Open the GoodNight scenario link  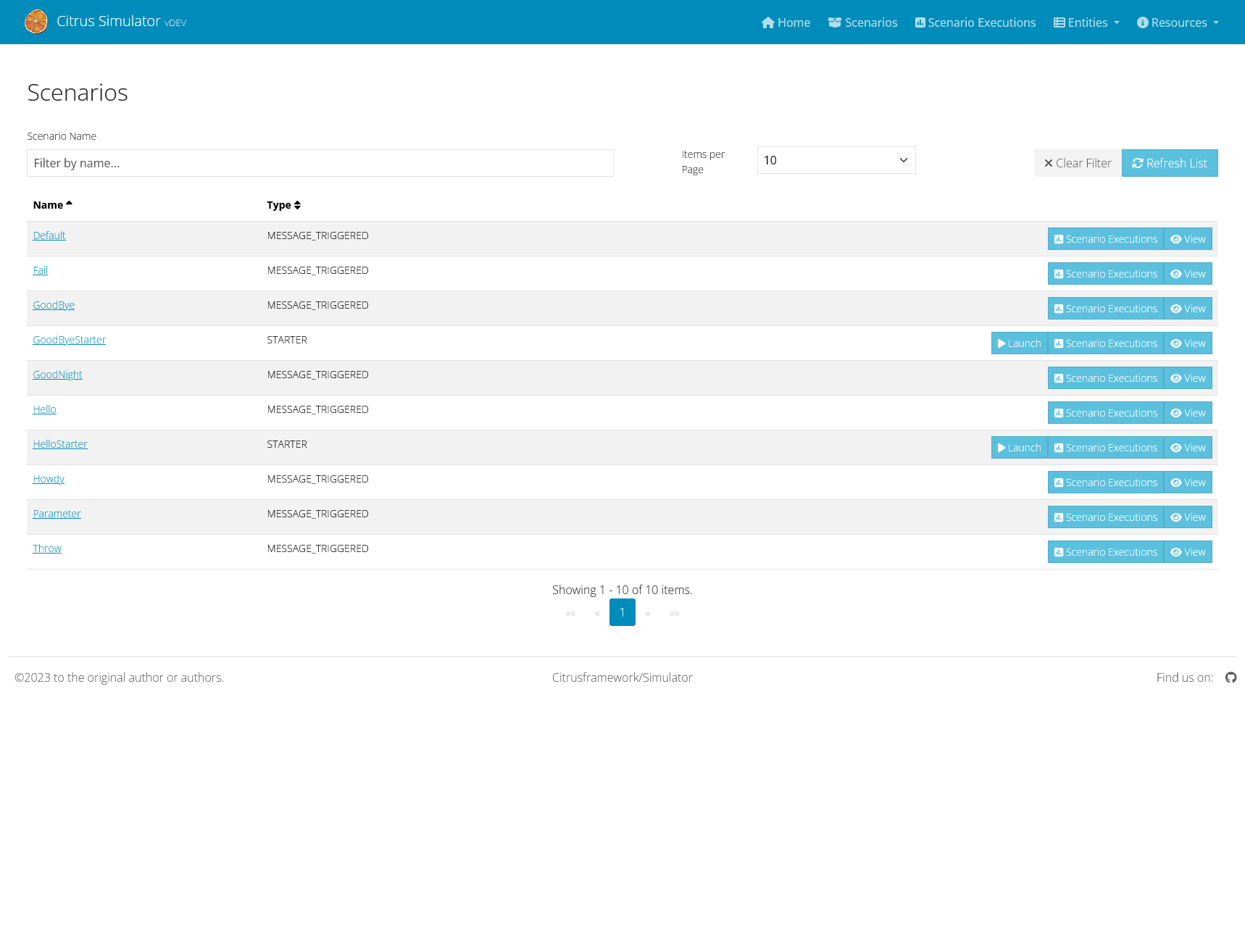point(57,375)
